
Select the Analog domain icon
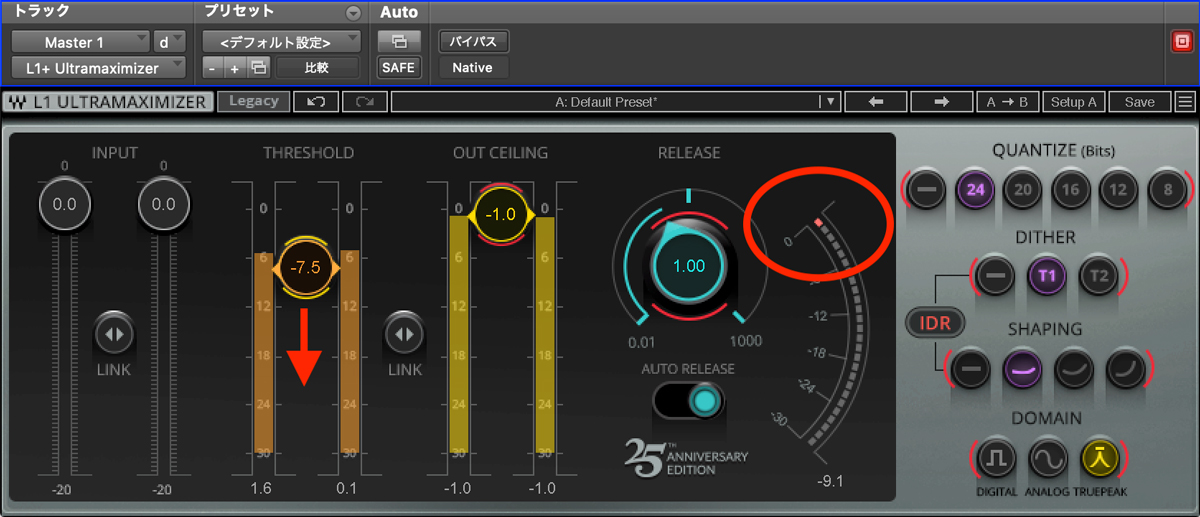click(1048, 459)
